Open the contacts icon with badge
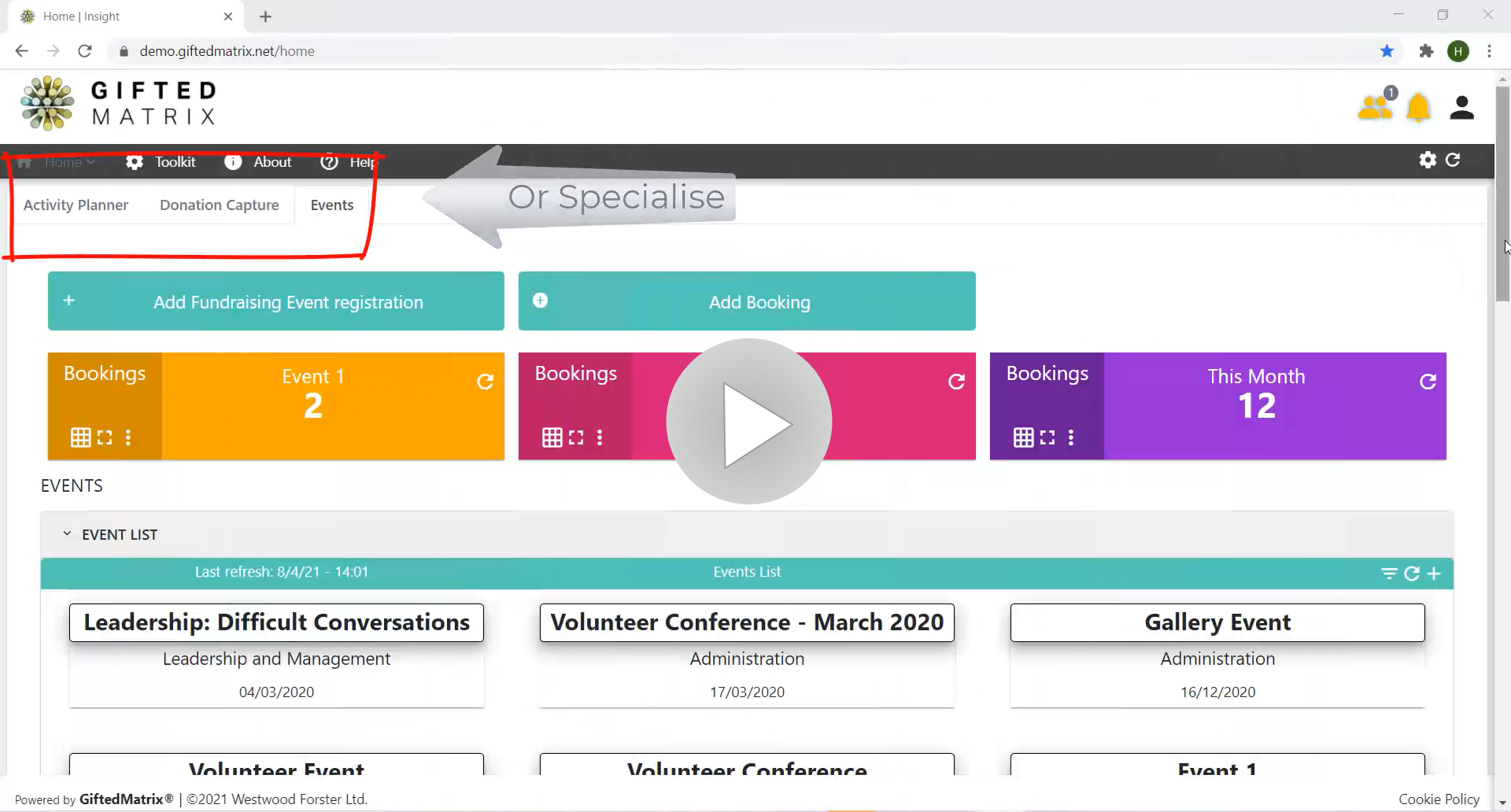Image resolution: width=1511 pixels, height=812 pixels. click(x=1374, y=107)
